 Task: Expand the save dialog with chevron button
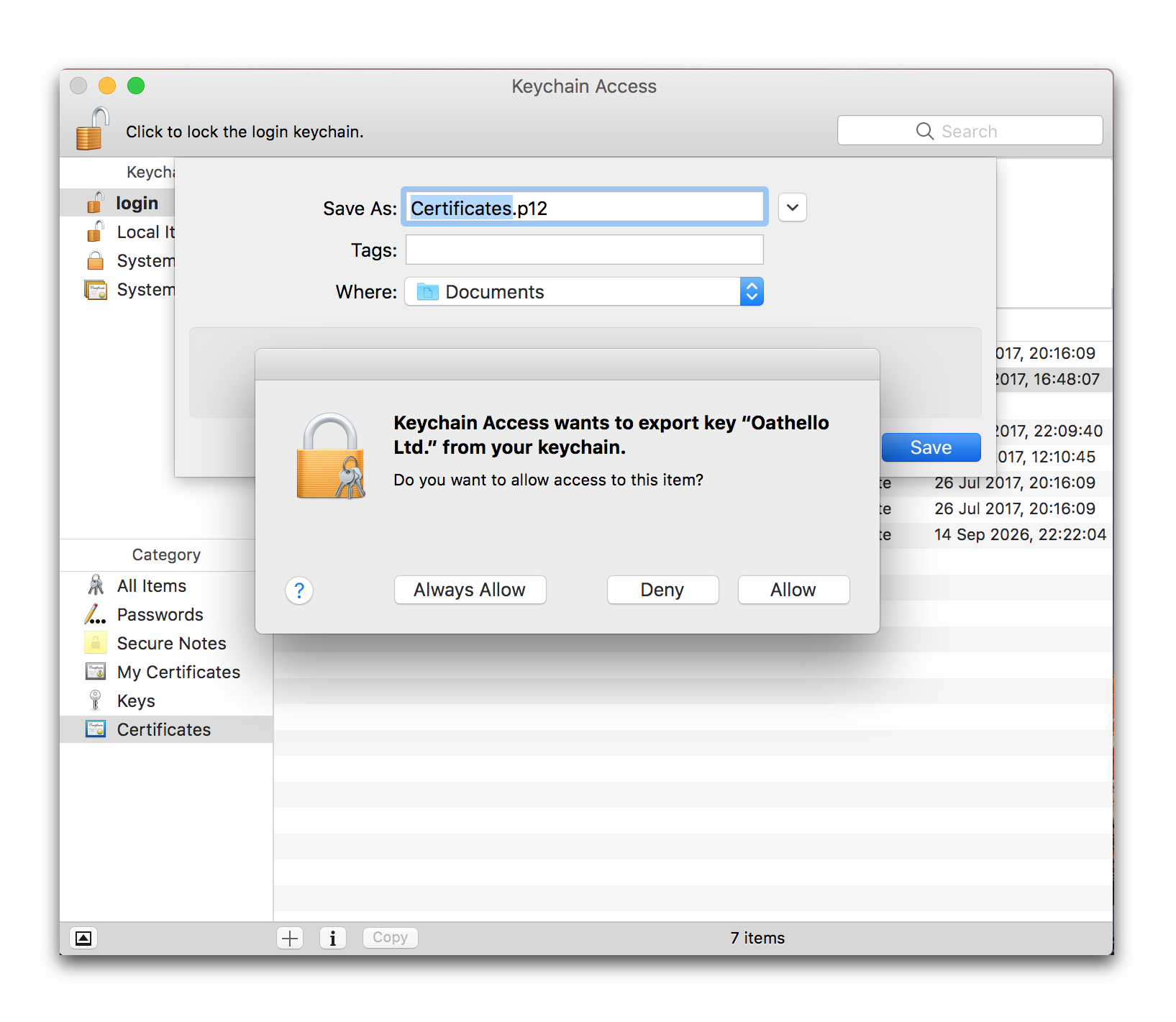coord(792,208)
